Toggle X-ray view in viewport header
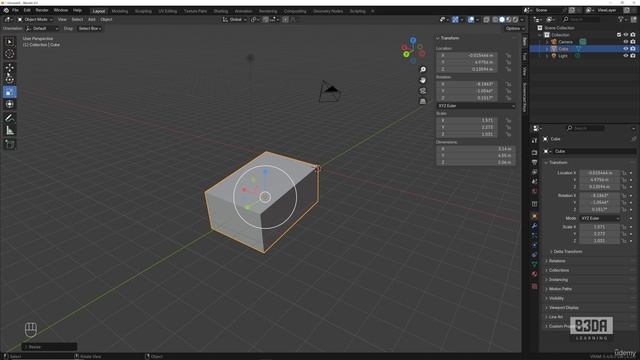The height and width of the screenshot is (360, 640). (x=487, y=20)
